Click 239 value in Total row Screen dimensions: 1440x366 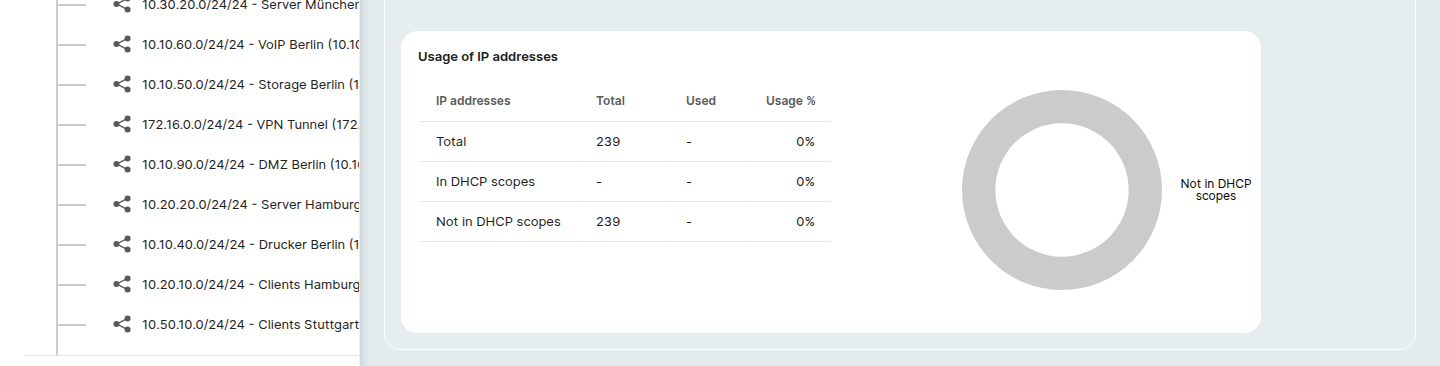pos(608,142)
